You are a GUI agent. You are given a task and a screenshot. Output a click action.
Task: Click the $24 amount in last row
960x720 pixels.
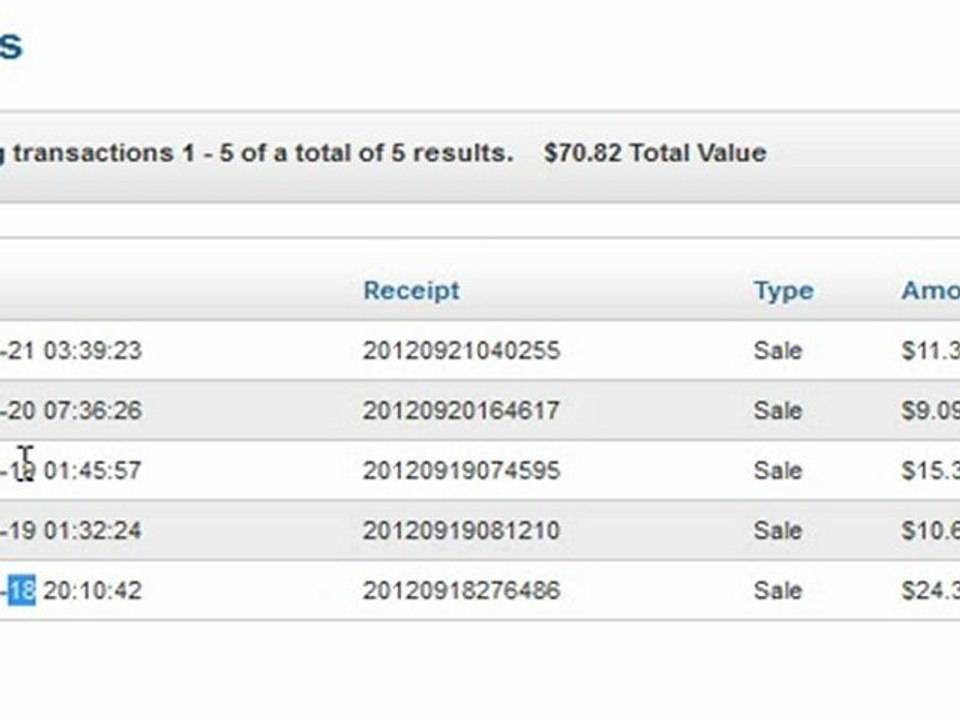pyautogui.click(x=931, y=590)
